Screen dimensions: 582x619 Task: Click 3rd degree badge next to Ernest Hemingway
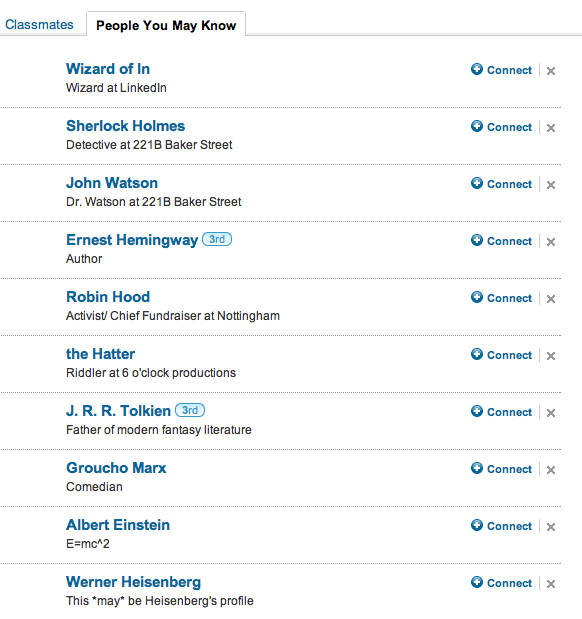tap(217, 239)
